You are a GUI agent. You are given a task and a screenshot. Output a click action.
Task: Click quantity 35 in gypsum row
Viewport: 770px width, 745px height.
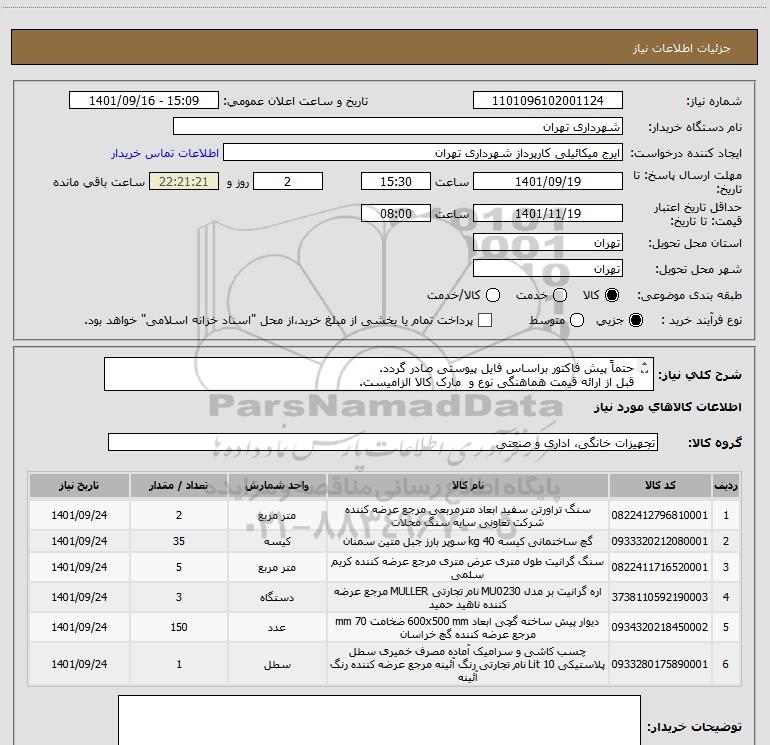coord(179,541)
